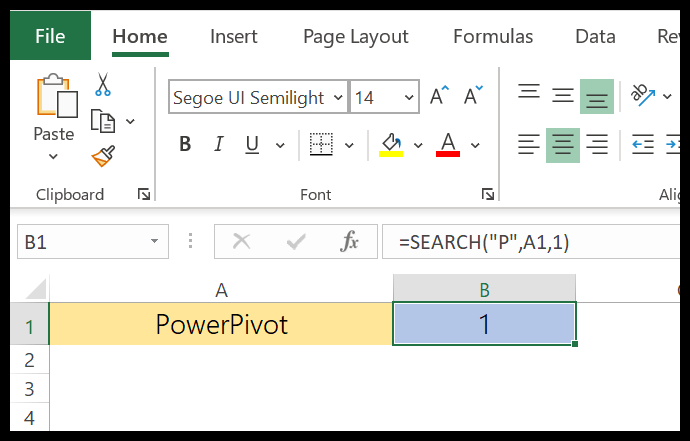Expand Borders options arrow
690x441 pixels.
(349, 145)
